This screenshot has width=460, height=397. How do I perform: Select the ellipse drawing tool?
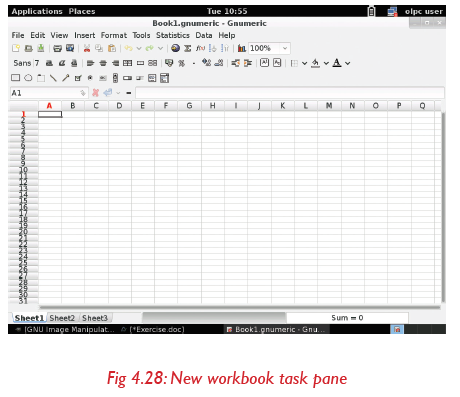click(x=28, y=78)
